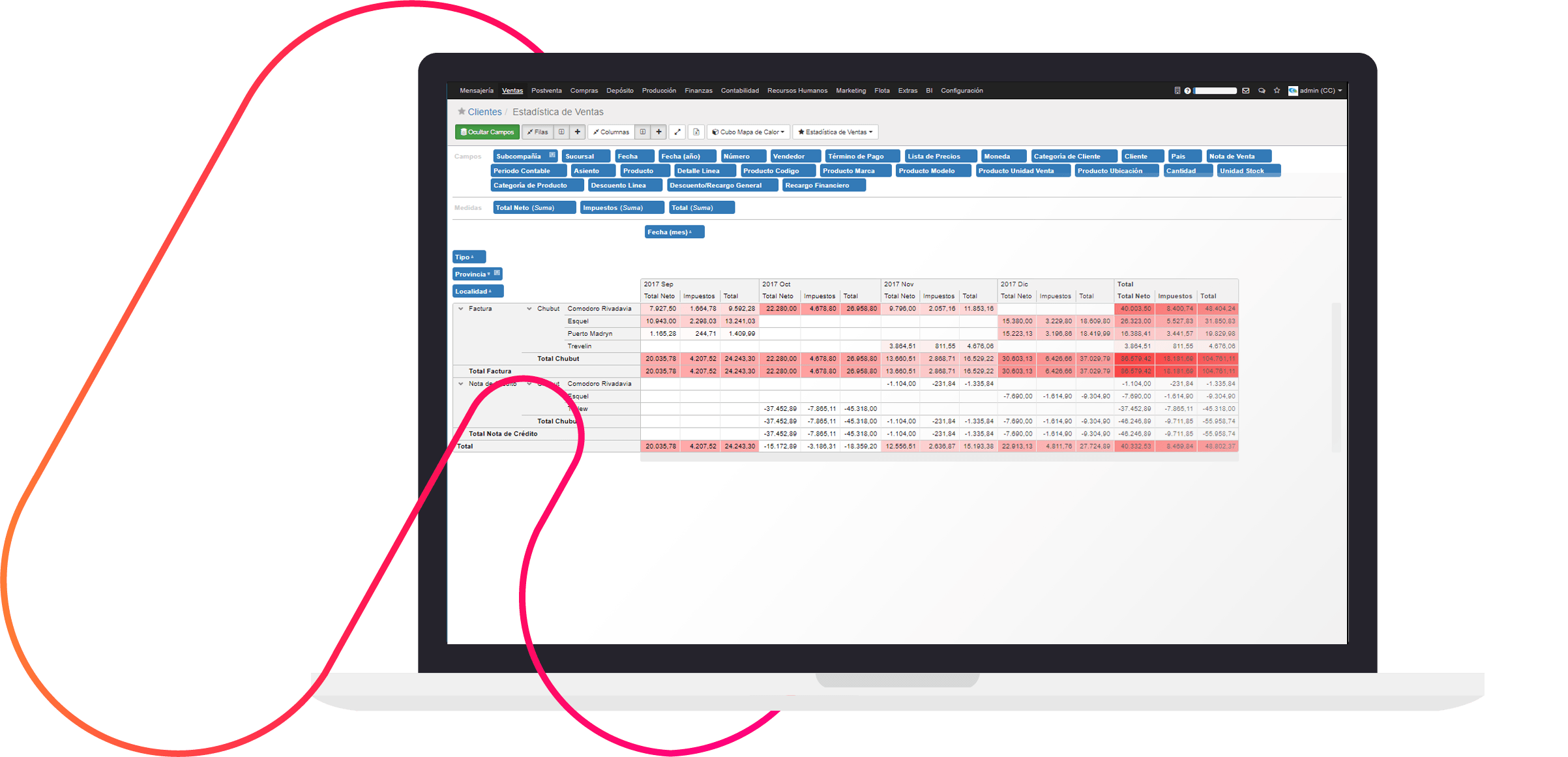The width and height of the screenshot is (1568, 757).
Task: Open the Recursos Humanos menu
Action: coord(797,91)
